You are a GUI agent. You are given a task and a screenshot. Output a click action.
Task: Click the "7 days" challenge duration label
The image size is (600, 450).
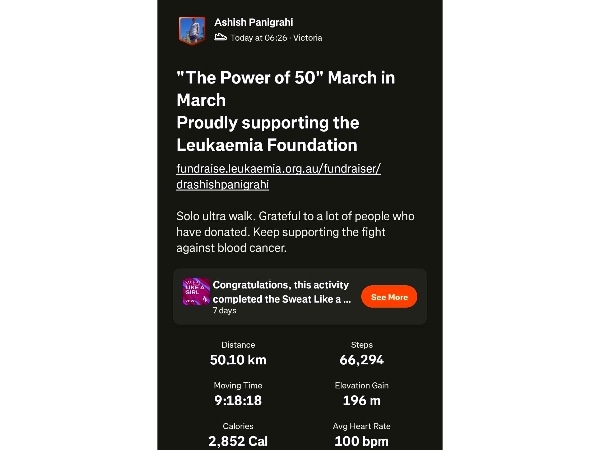tap(224, 311)
